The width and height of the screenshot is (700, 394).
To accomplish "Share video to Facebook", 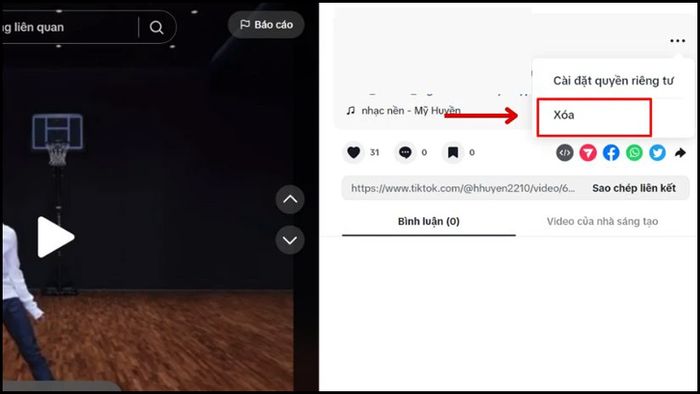I will (611, 153).
